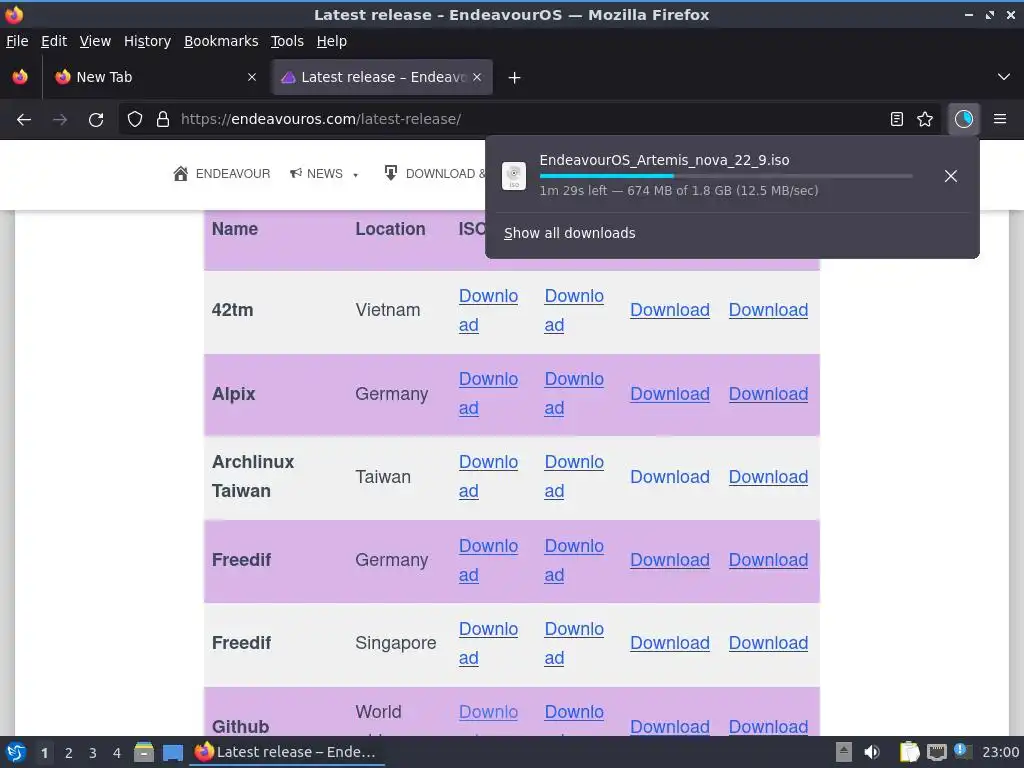Image resolution: width=1024 pixels, height=768 pixels.
Task: Click the Singapore location cell
Action: tap(395, 643)
